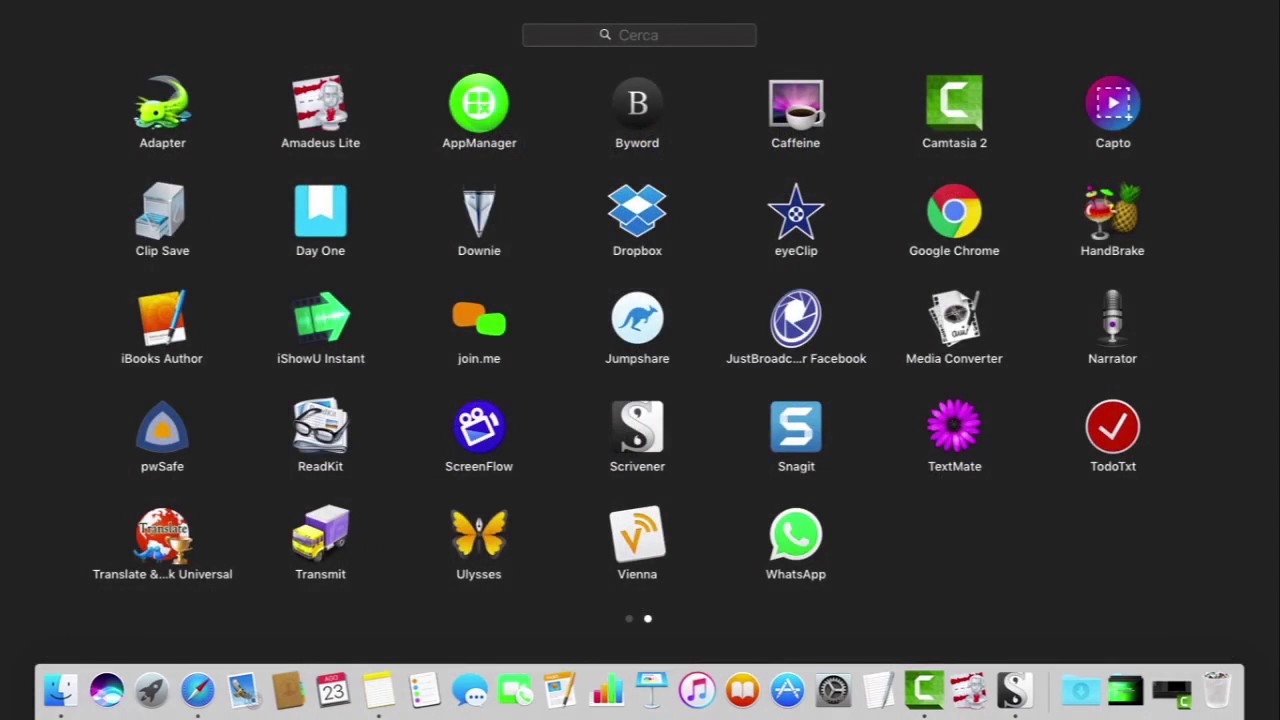Viewport: 1280px width, 720px height.
Task: Switch to Scrivener in the Dock
Action: coord(1015,690)
